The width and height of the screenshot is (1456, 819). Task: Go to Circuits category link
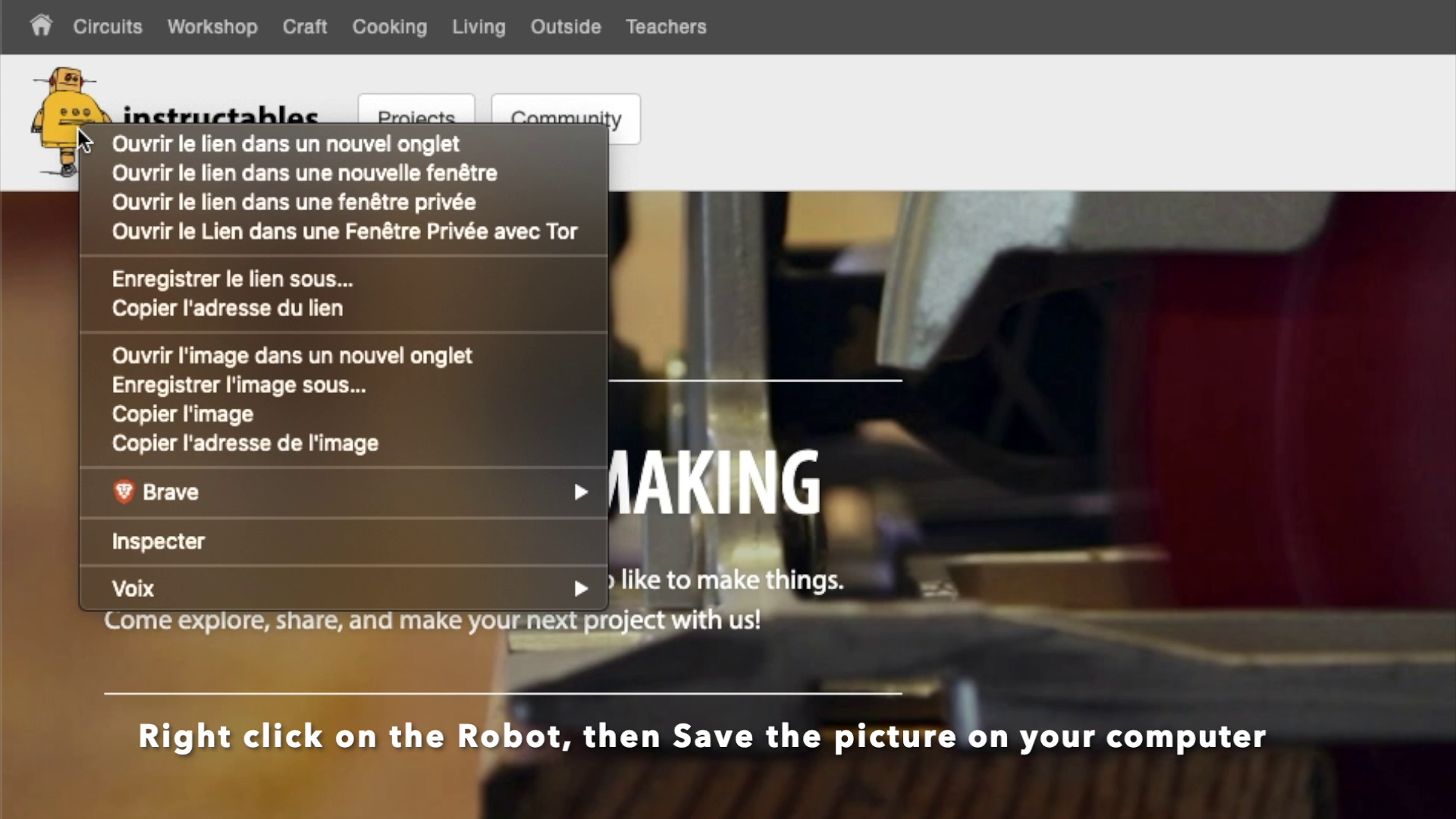pyautogui.click(x=108, y=27)
